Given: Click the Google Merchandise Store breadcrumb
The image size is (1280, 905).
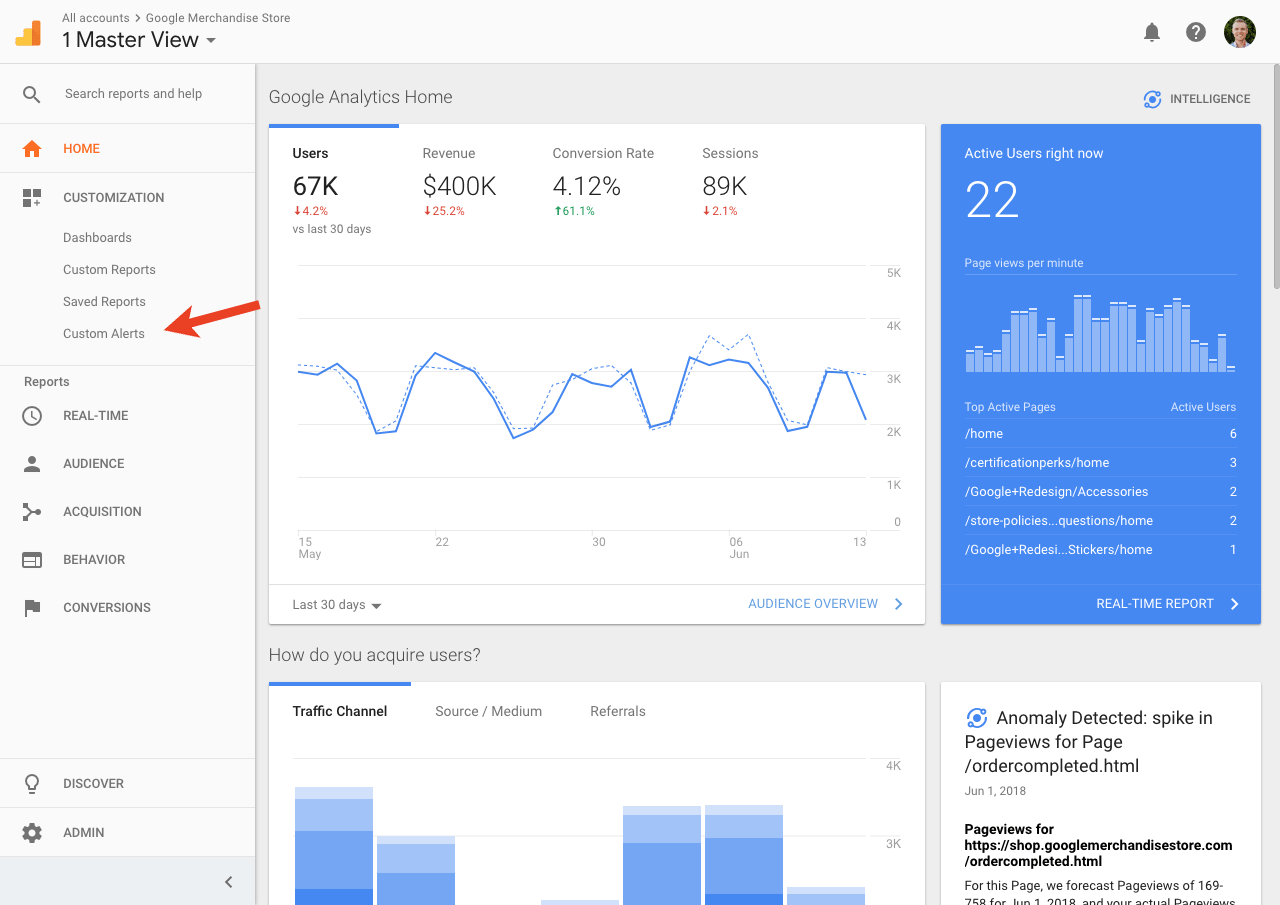Looking at the screenshot, I should [218, 18].
